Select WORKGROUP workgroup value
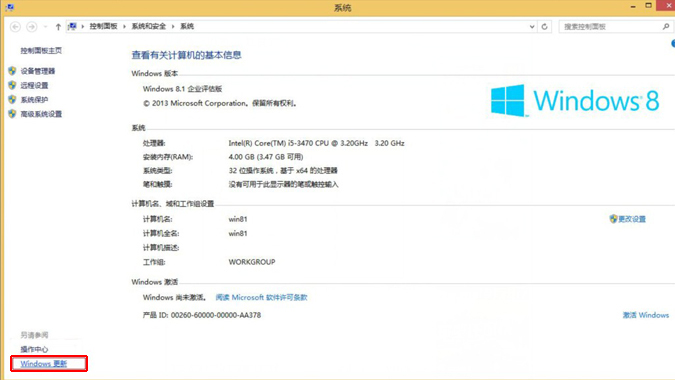Image resolution: width=675 pixels, height=380 pixels. tap(252, 262)
